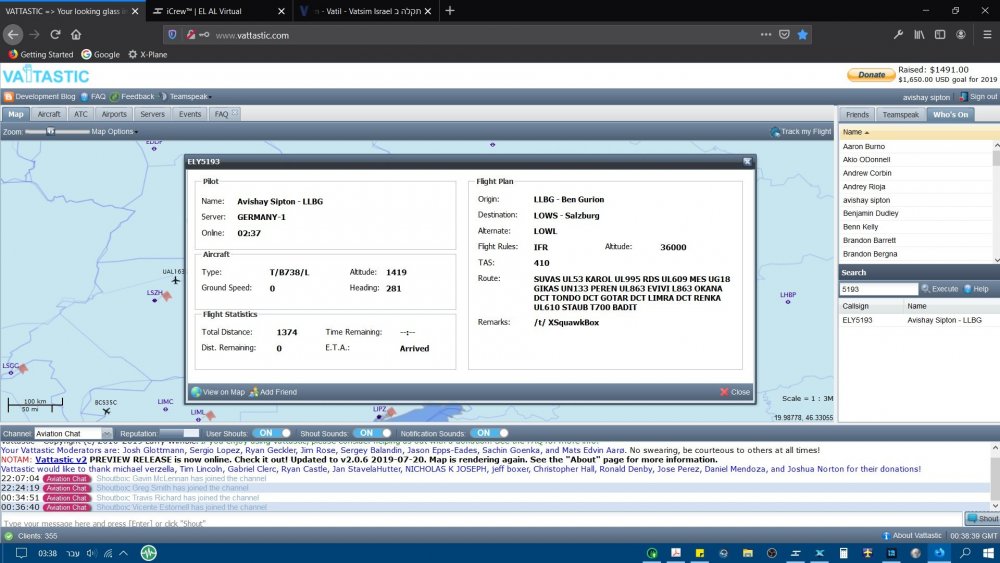Click the Development Blog icon
The image size is (1000, 563).
[8, 97]
